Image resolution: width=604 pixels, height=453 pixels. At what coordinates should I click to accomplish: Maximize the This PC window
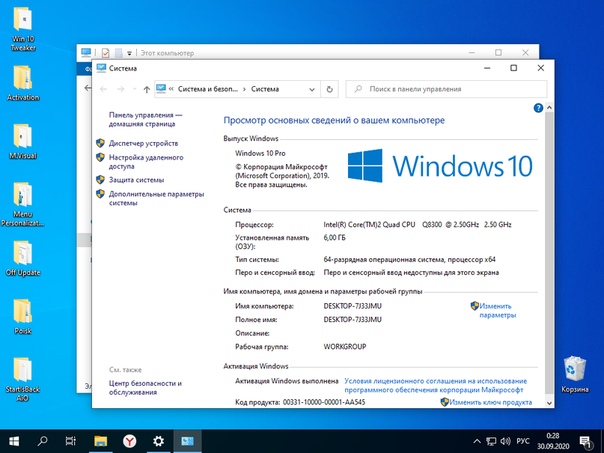498,52
